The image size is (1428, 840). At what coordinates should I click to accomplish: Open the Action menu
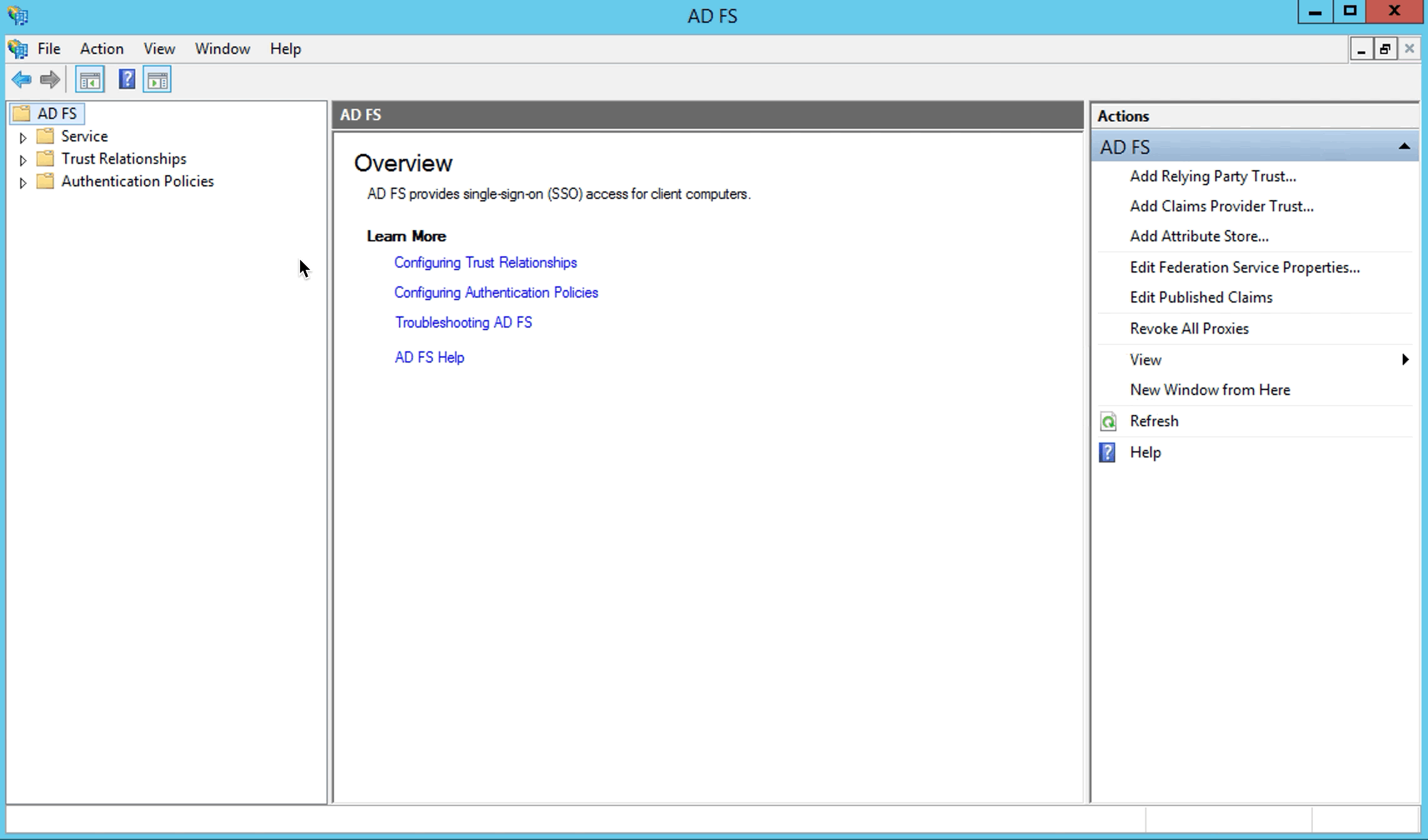click(x=102, y=49)
